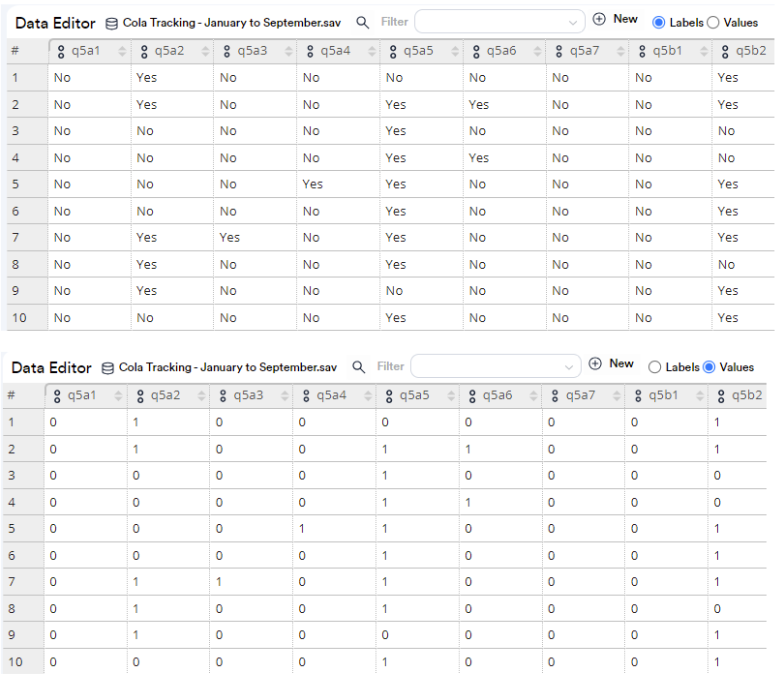Click the variable type icon of q5b2 in the bottom table
The image size is (776, 677).
coord(721,396)
